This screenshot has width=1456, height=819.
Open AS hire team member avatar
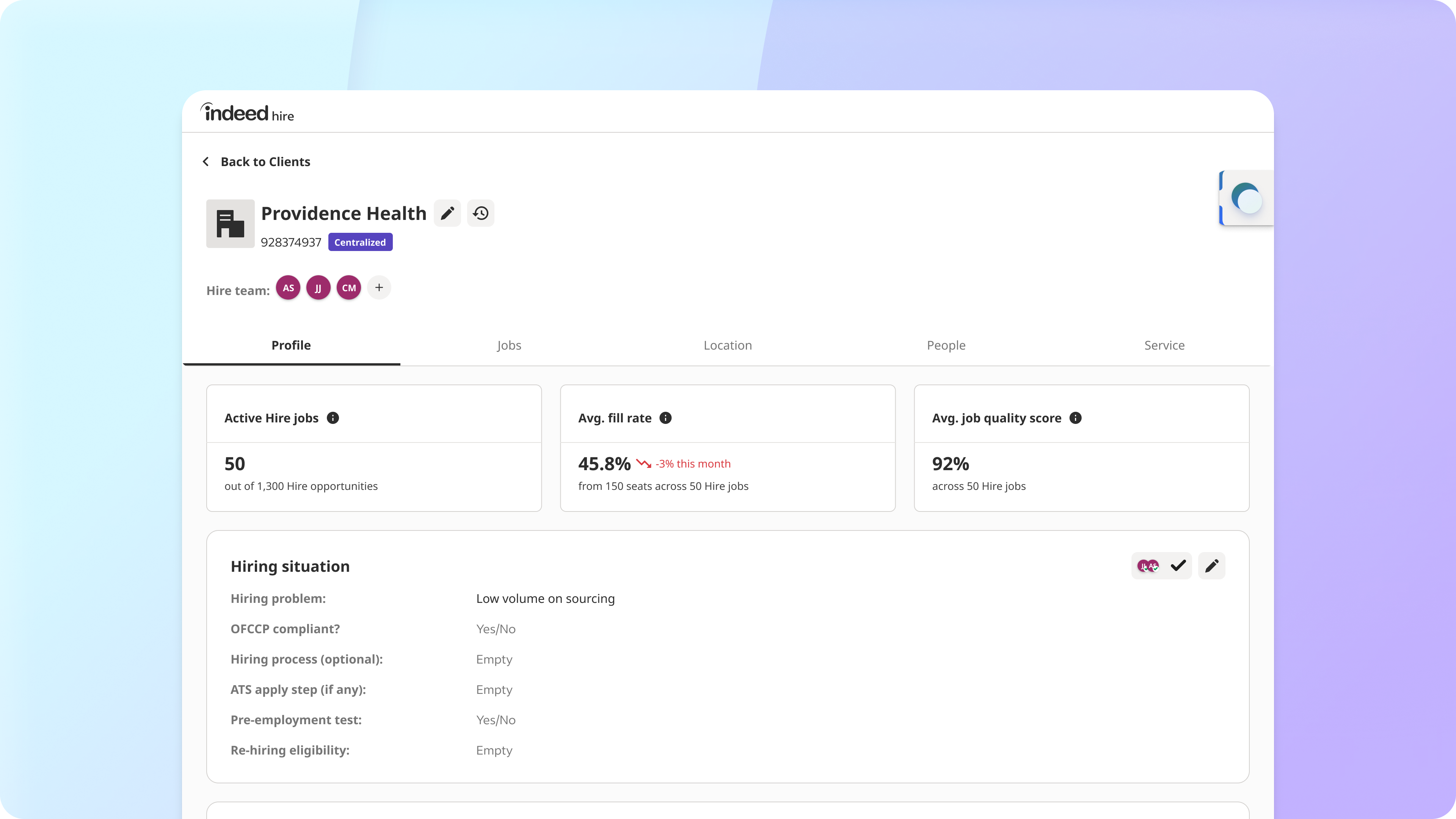pos(288,288)
